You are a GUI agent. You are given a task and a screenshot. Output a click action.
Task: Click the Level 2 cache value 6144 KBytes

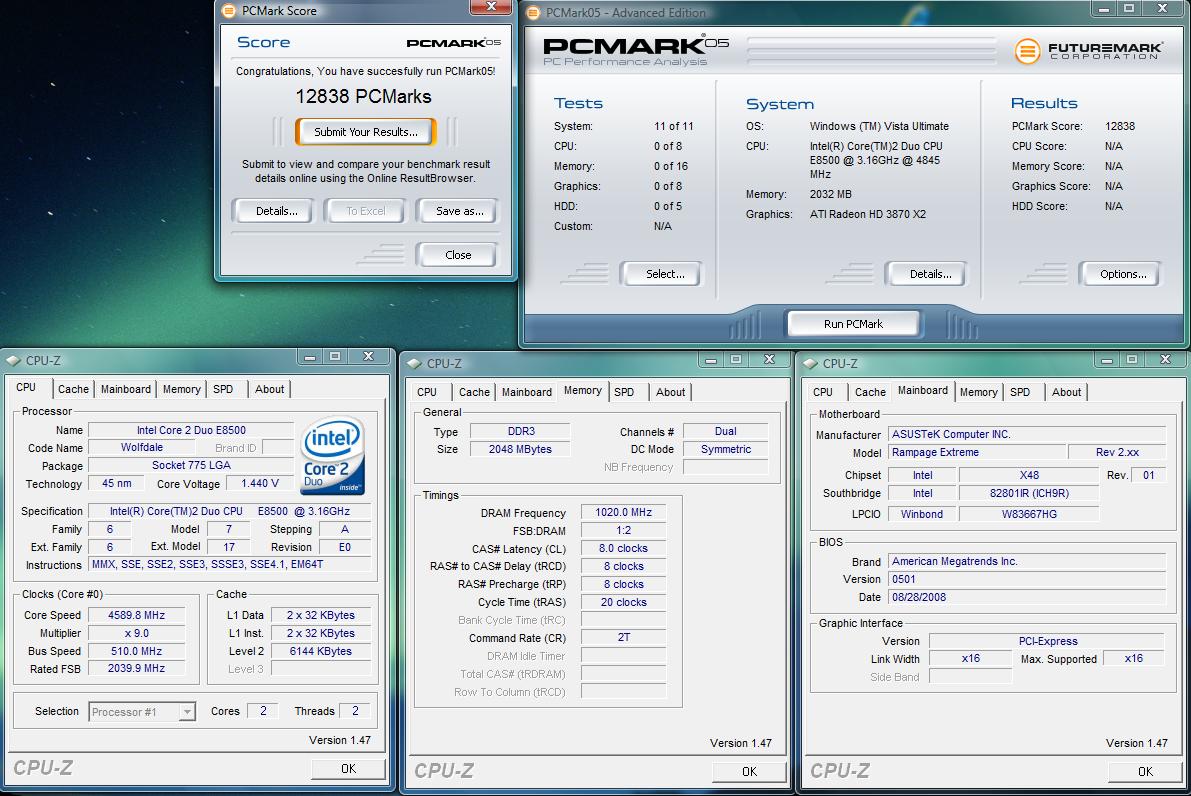[321, 651]
